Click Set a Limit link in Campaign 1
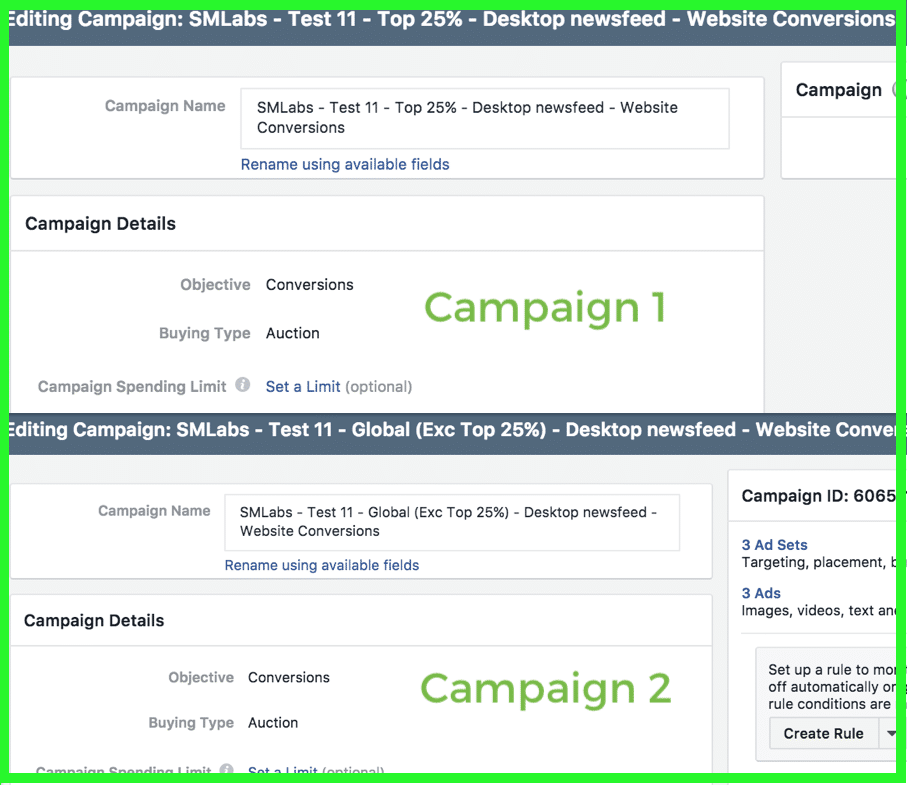 [303, 386]
